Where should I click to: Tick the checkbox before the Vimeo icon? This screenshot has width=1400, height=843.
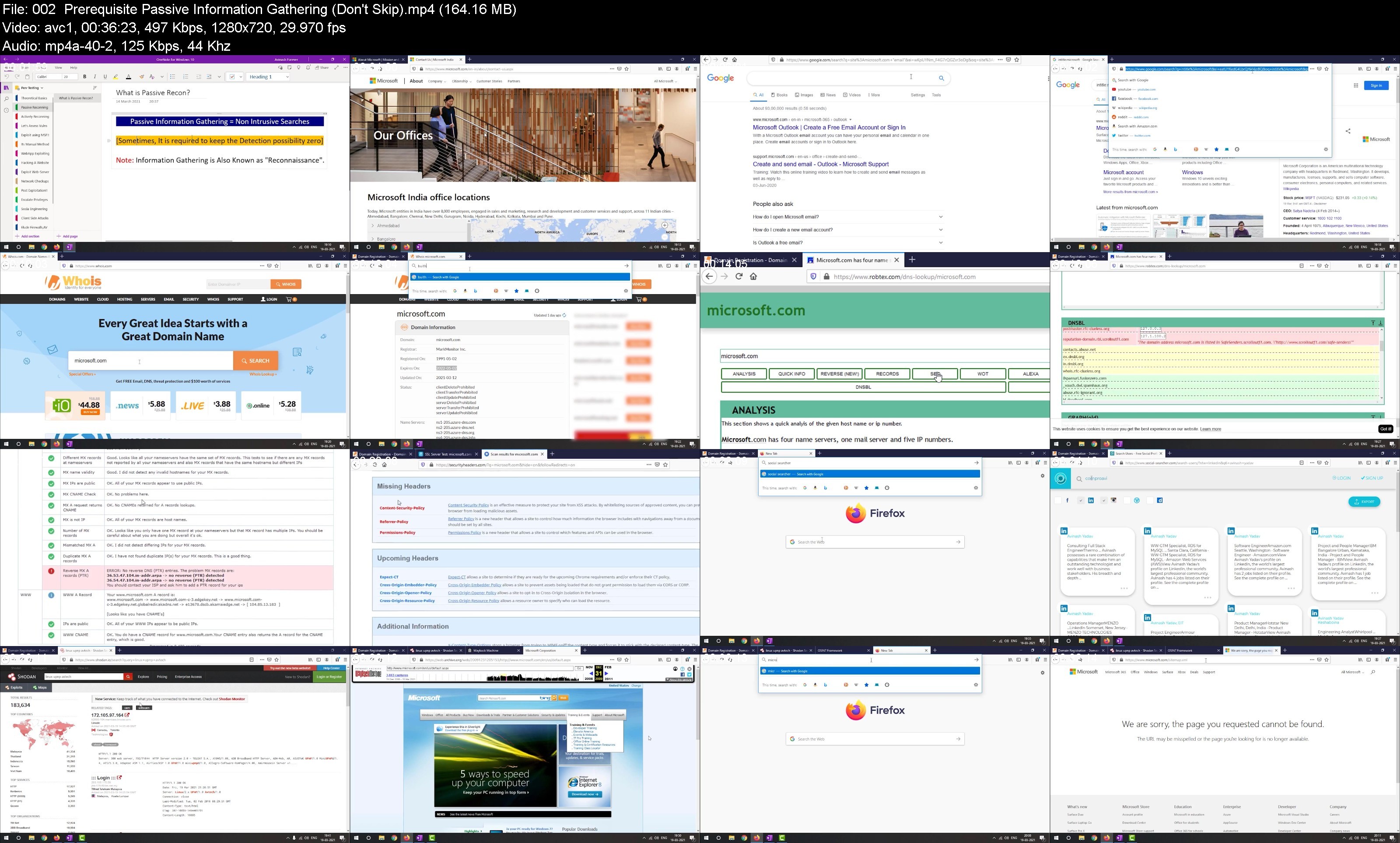pos(1127,500)
